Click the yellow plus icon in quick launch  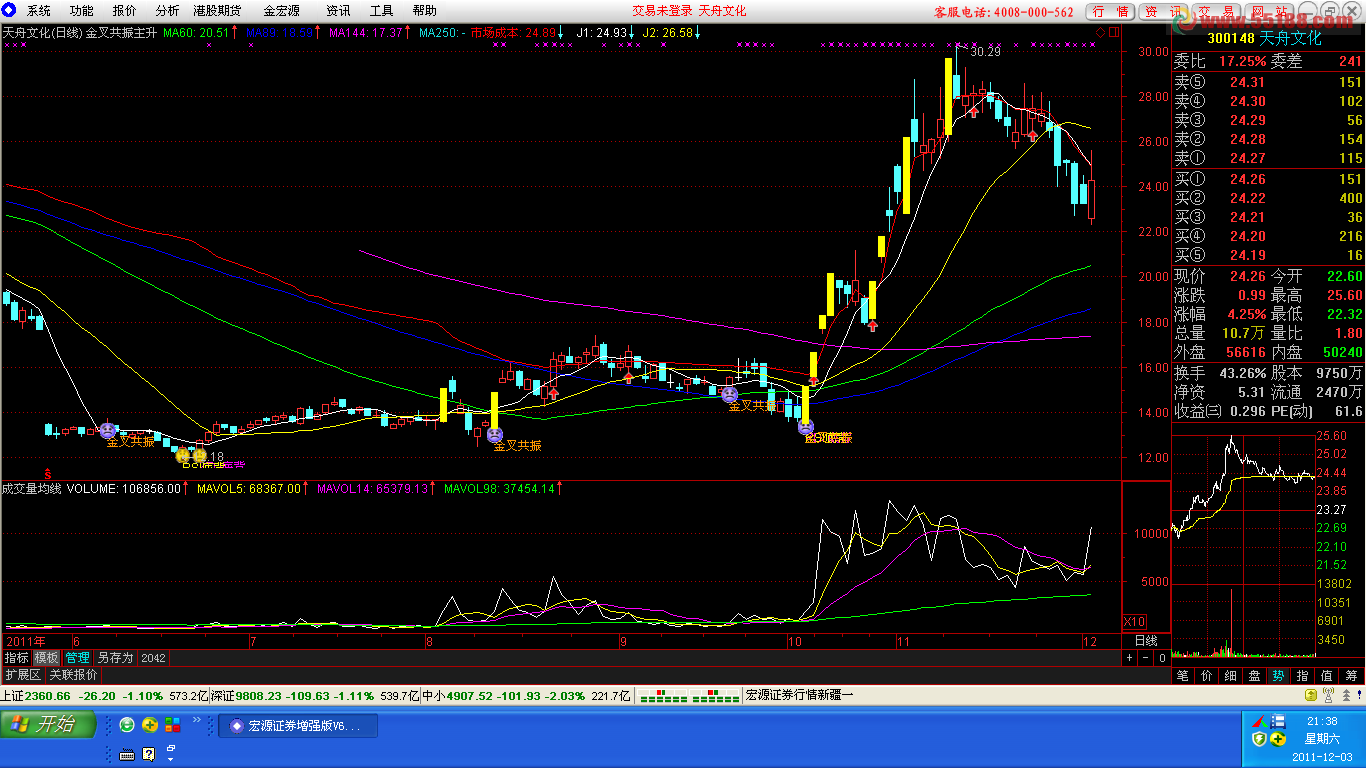150,725
